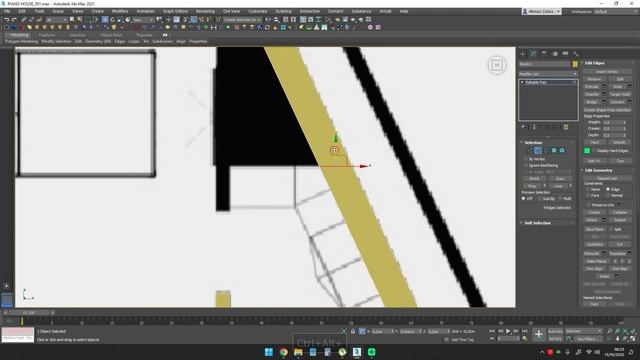Open the Rendering menu
Image resolution: width=640 pixels, height=360 pixels.
(x=205, y=11)
